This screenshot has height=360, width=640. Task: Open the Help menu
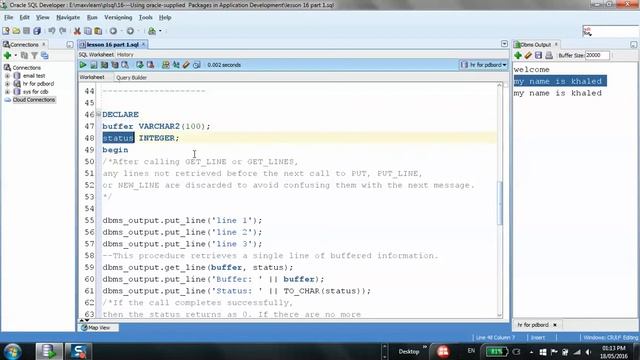[165, 18]
